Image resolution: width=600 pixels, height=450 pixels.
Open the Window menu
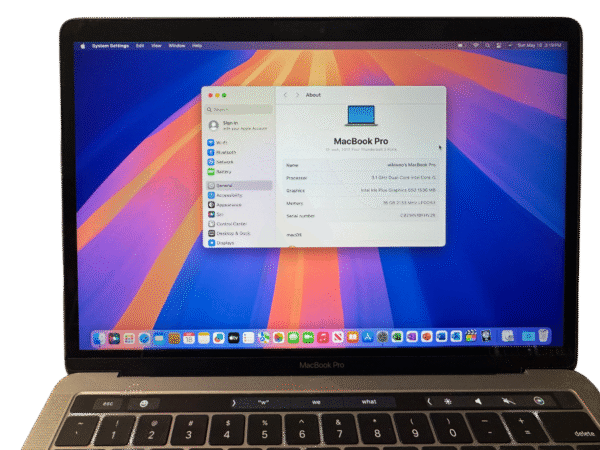click(177, 46)
